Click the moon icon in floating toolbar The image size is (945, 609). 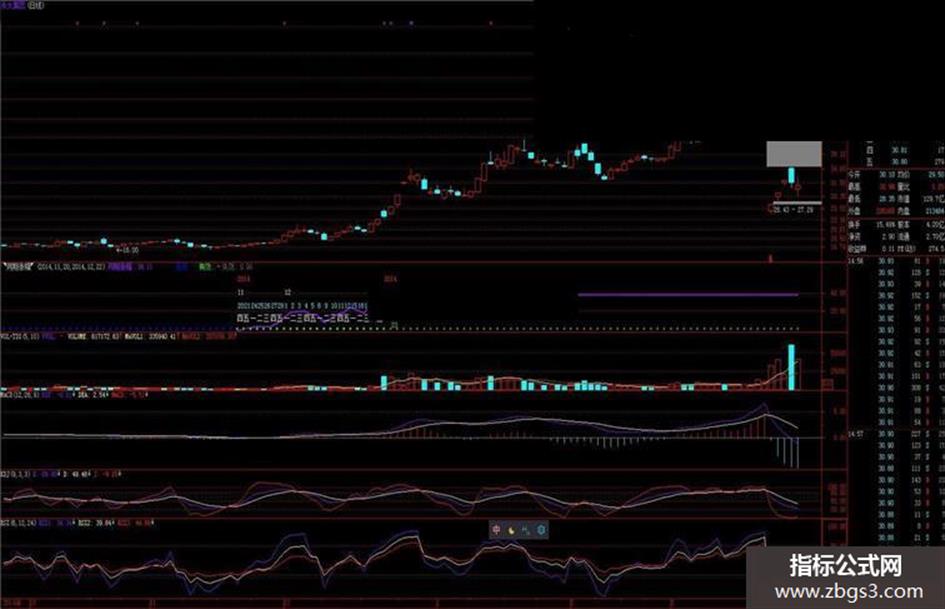(x=511, y=530)
